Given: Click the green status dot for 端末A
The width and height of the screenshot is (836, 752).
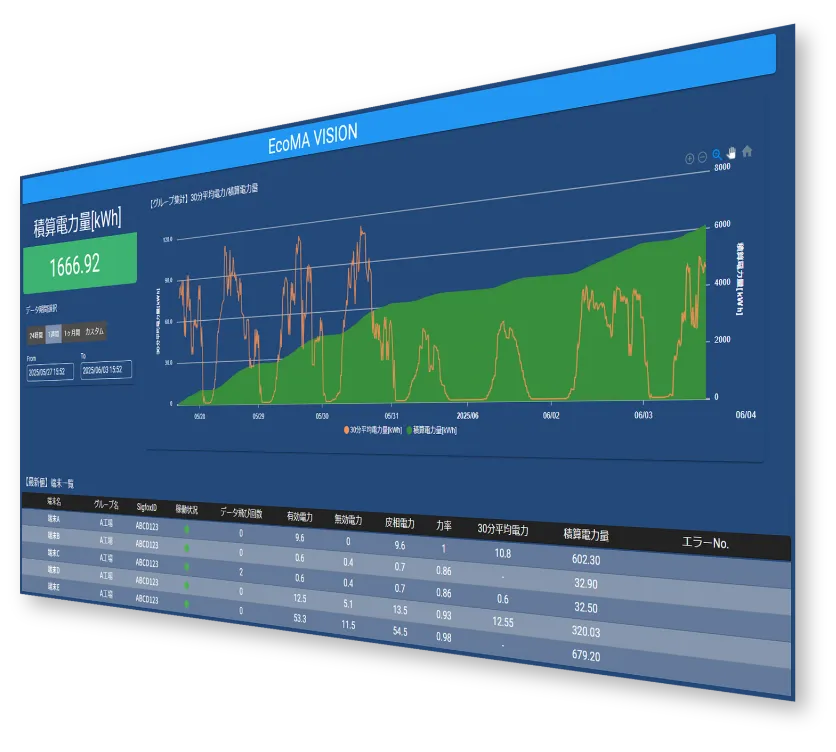Looking at the screenshot, I should (187, 530).
